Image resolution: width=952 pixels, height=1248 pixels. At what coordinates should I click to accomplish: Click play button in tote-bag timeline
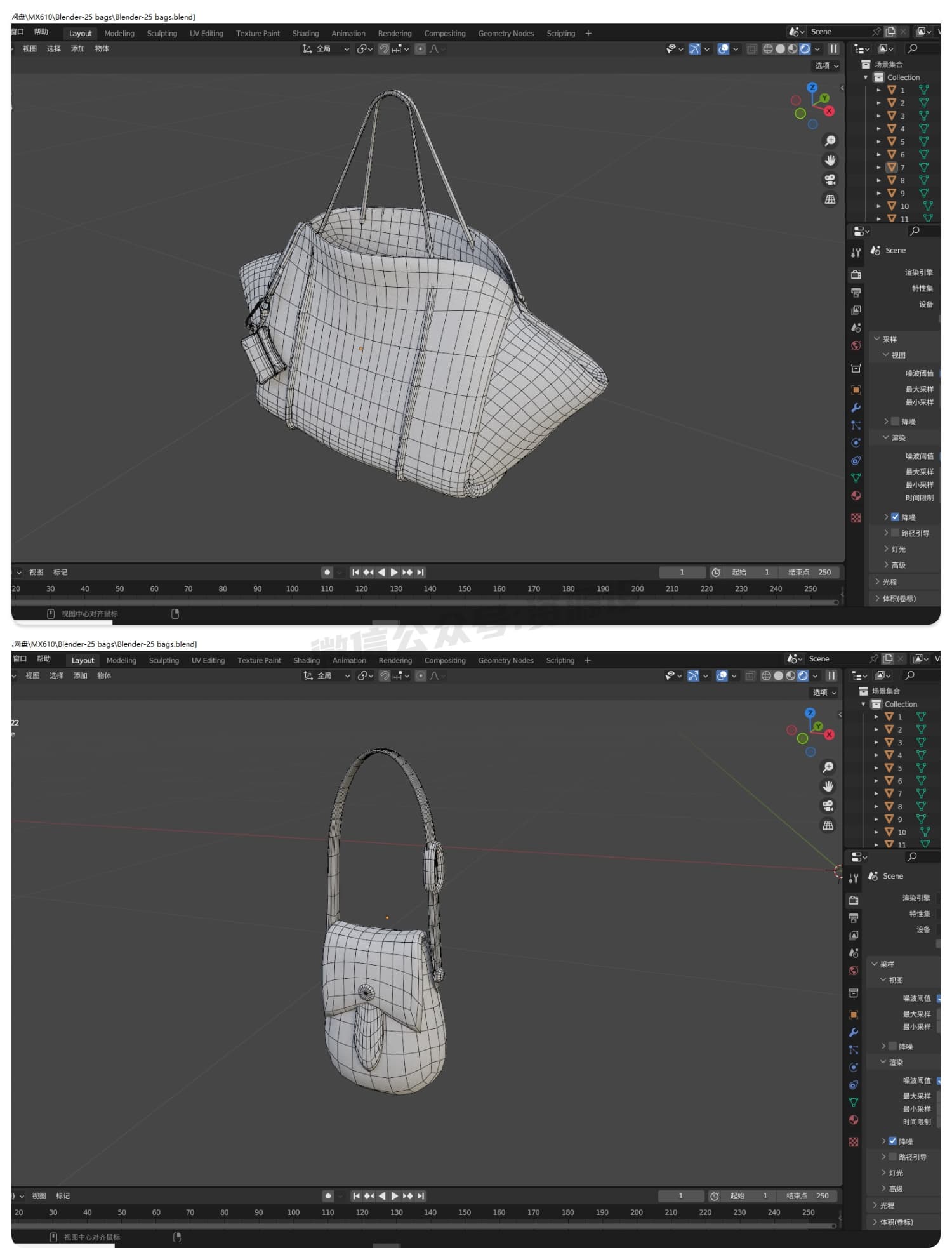[x=394, y=572]
